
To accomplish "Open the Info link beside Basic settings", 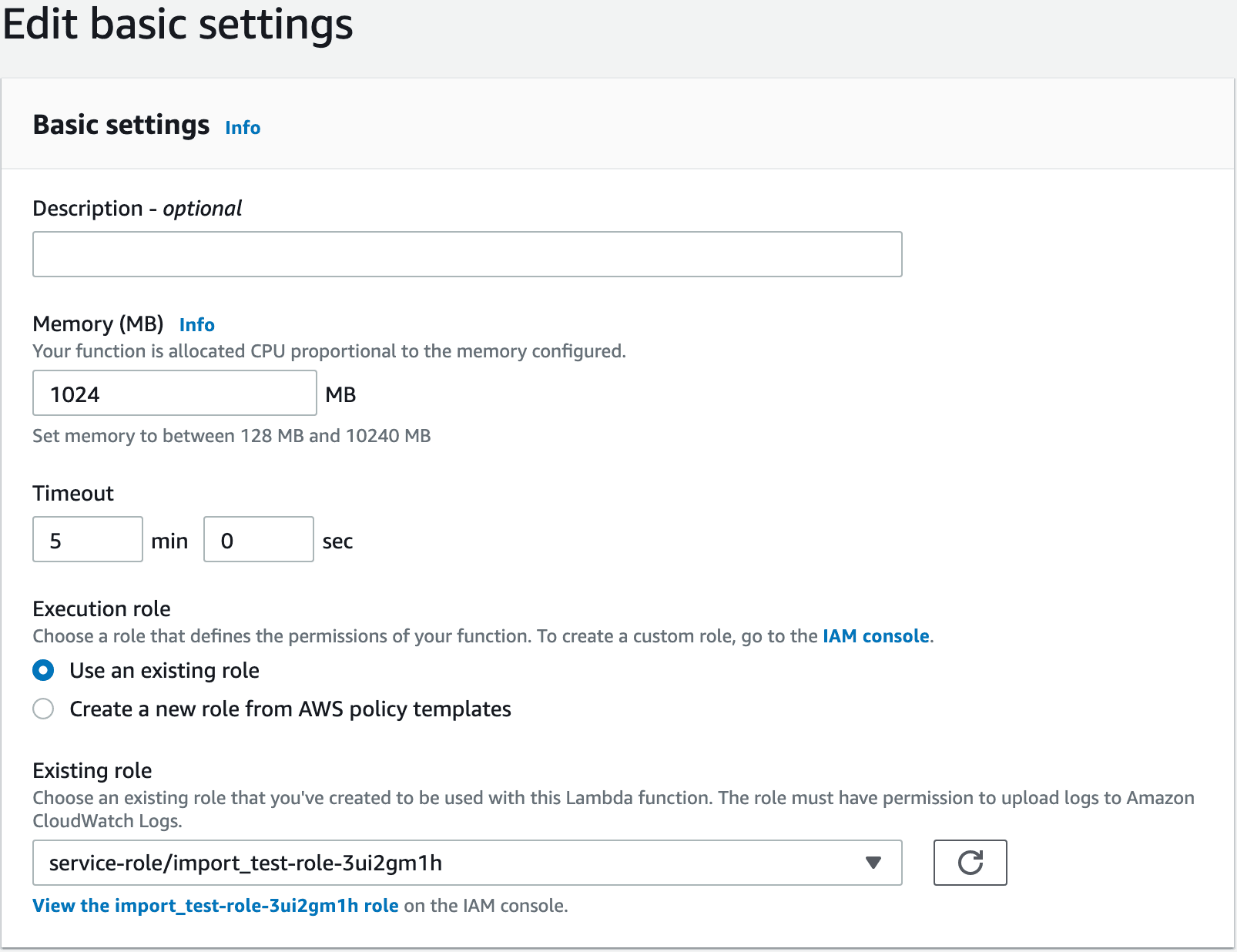I will 242,127.
